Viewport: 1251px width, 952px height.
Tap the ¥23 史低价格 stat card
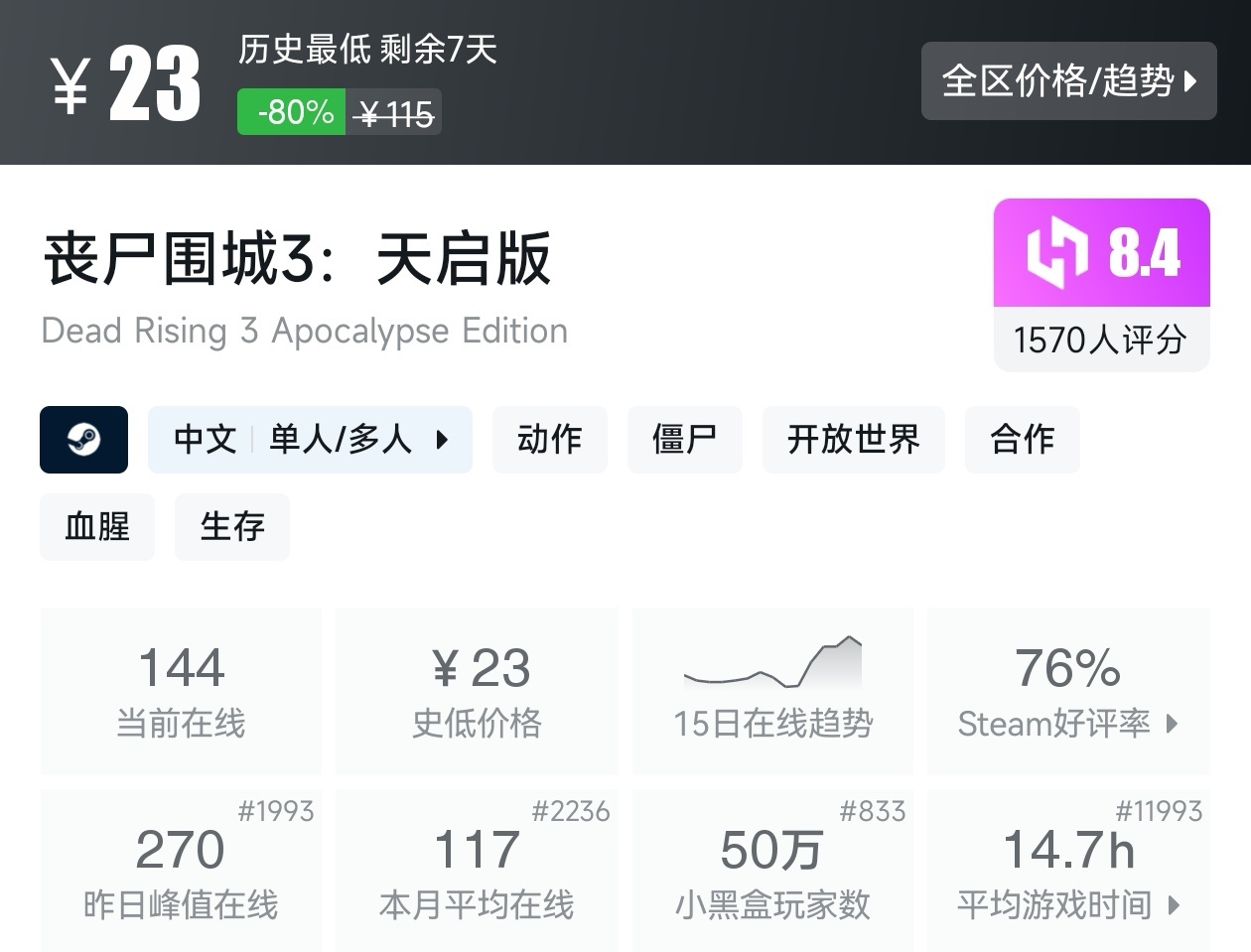[x=478, y=691]
